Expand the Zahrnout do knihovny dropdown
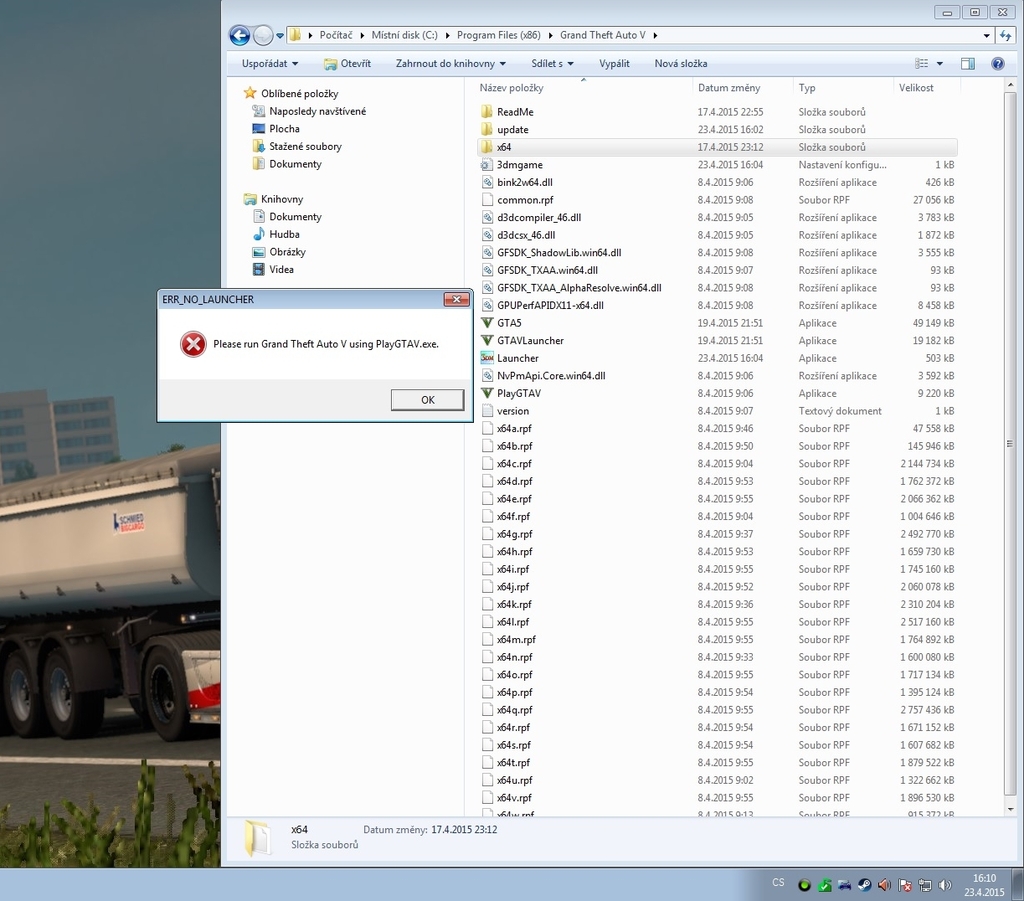Viewport: 1024px width, 901px height. 451,64
